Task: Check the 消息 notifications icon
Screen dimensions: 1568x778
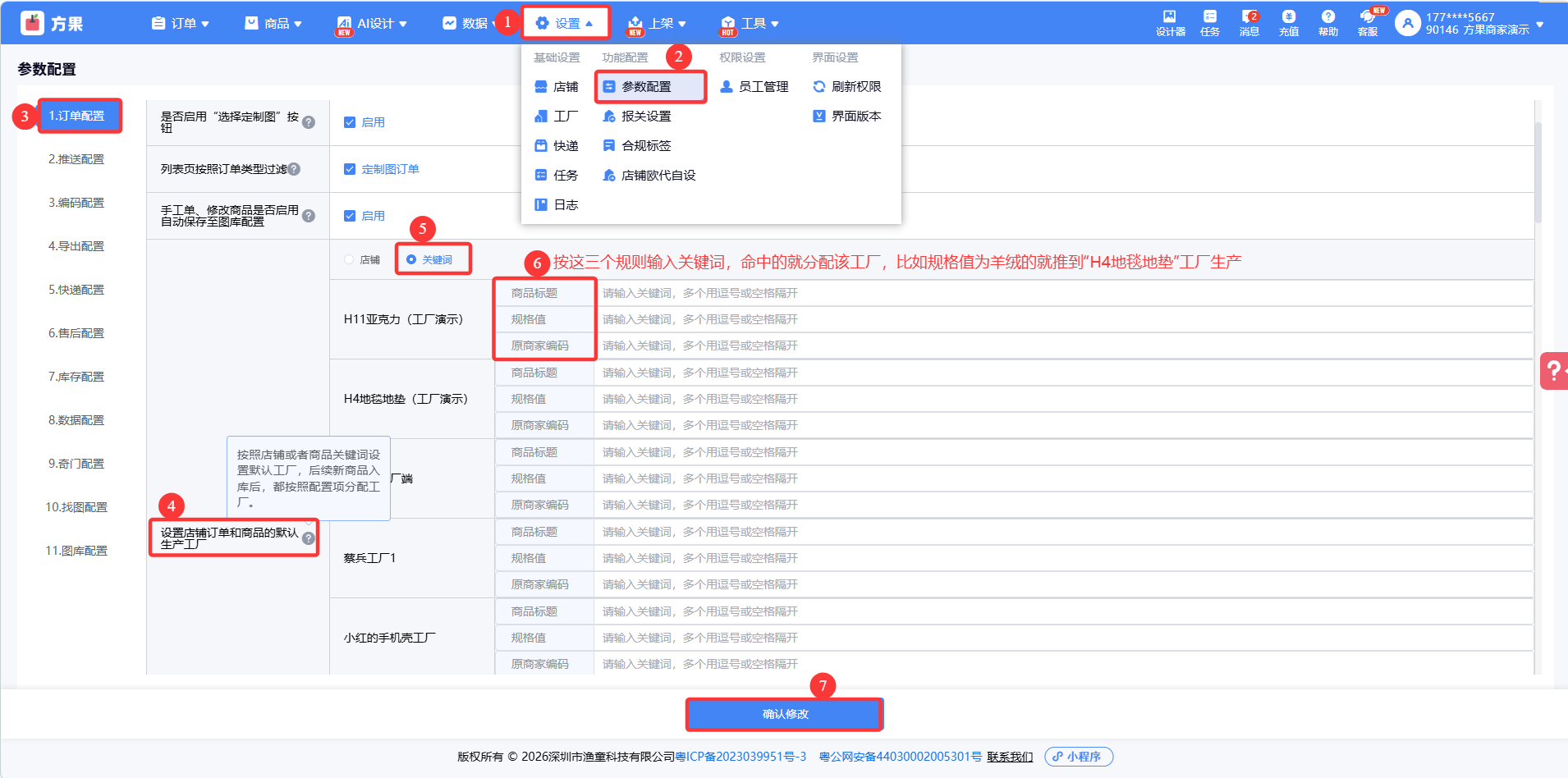Action: (1249, 23)
